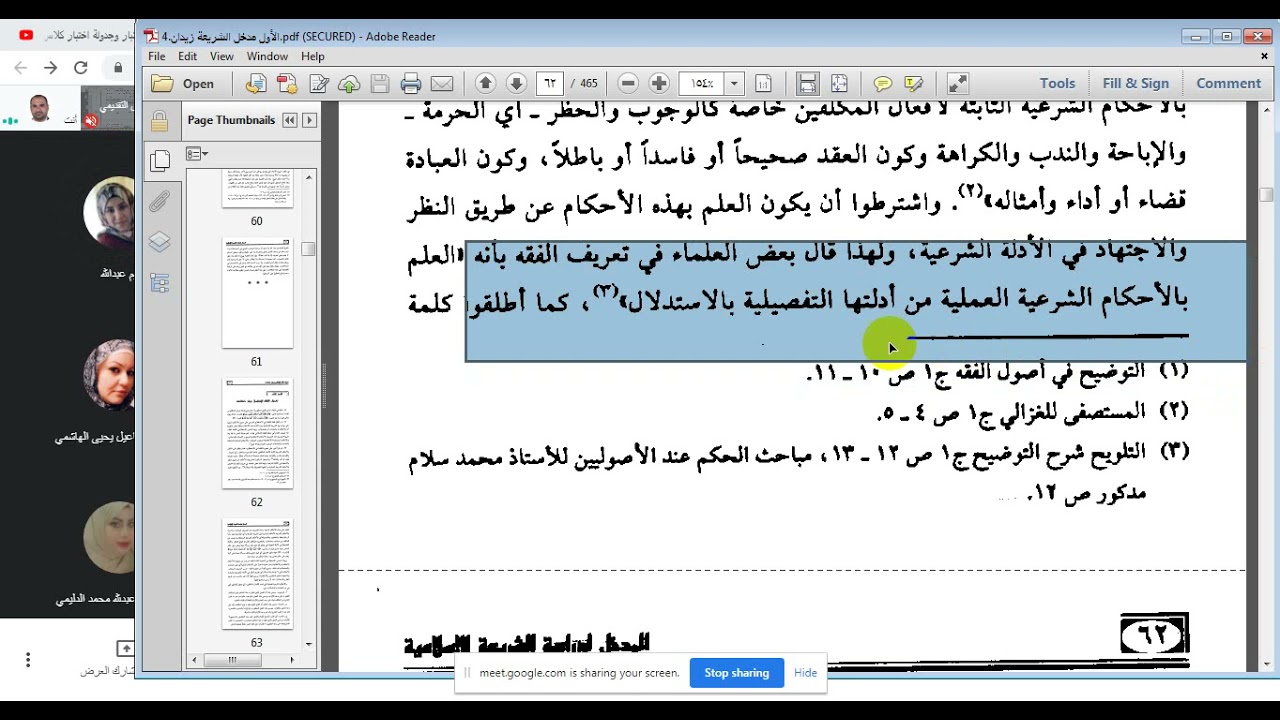Click the Create PDF online icon
Viewport: 1280px width, 720px height.
257,84
